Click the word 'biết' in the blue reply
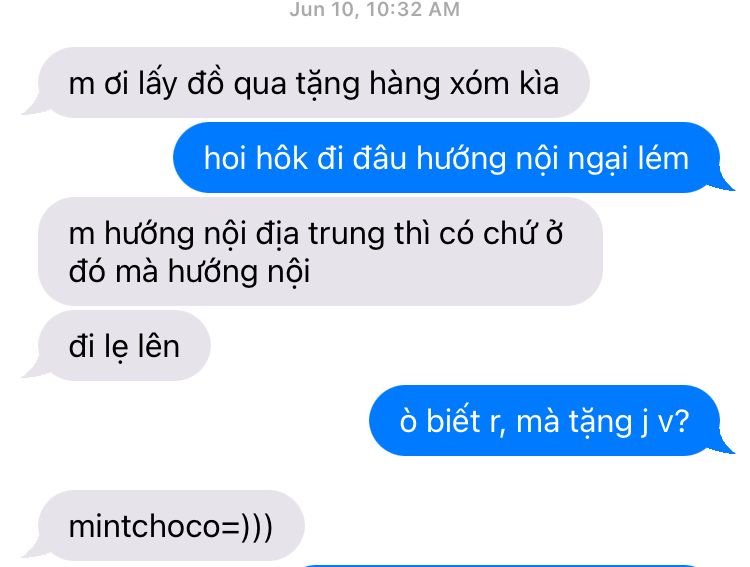This screenshot has height=567, width=750. (x=452, y=421)
